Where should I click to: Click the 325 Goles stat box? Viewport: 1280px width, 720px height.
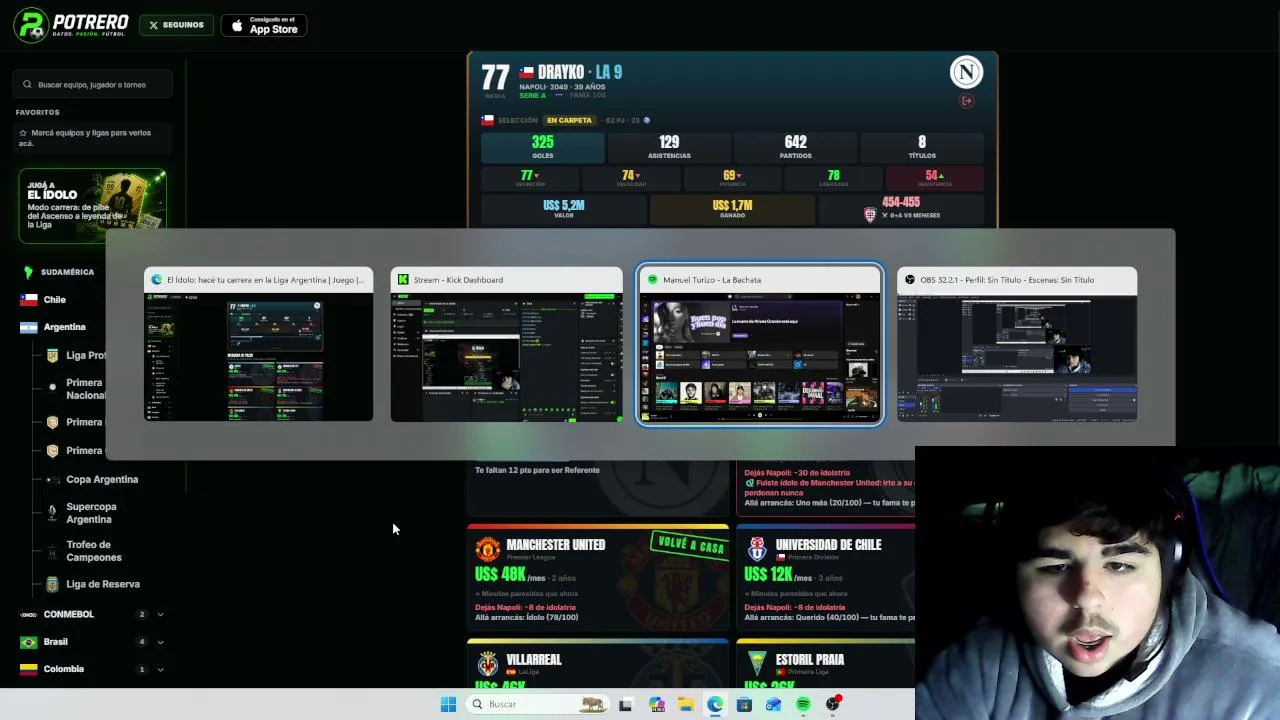[543, 147]
